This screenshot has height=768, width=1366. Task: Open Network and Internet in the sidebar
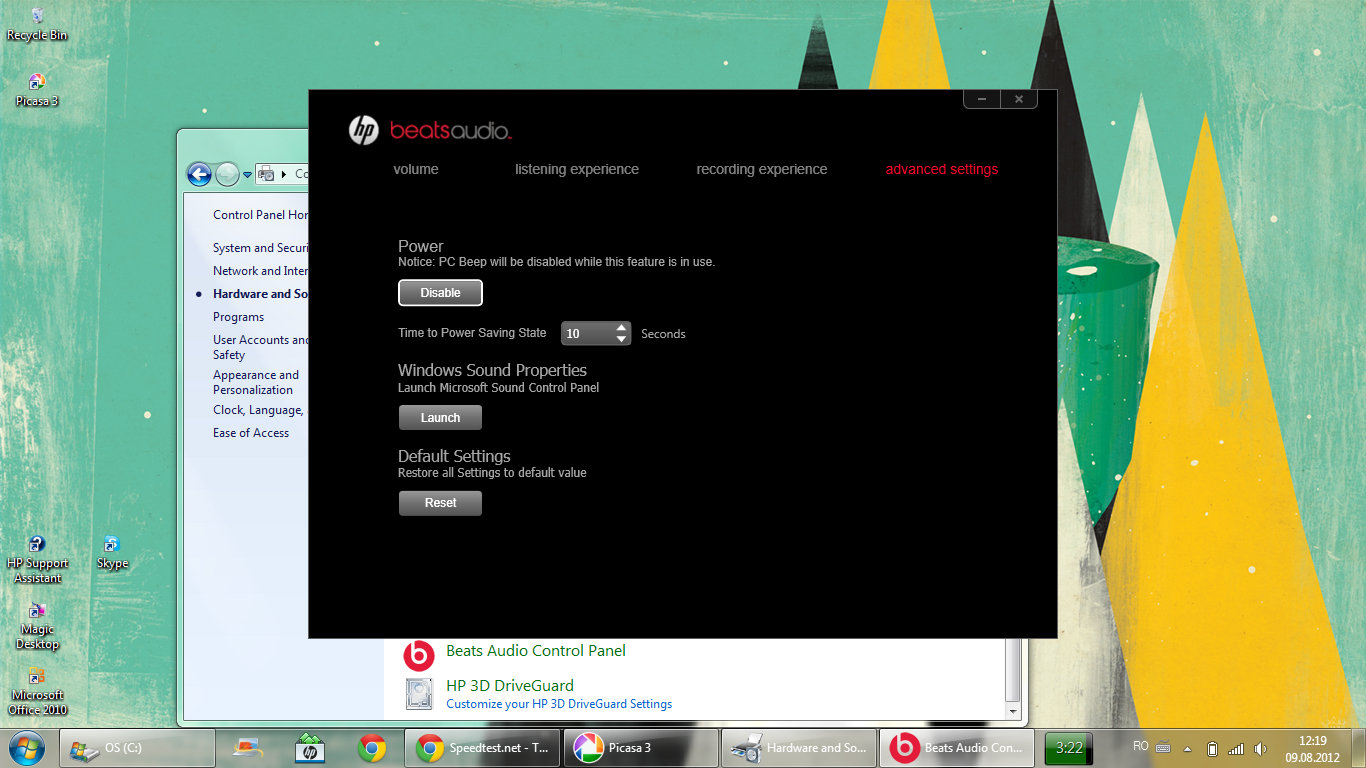pos(260,271)
